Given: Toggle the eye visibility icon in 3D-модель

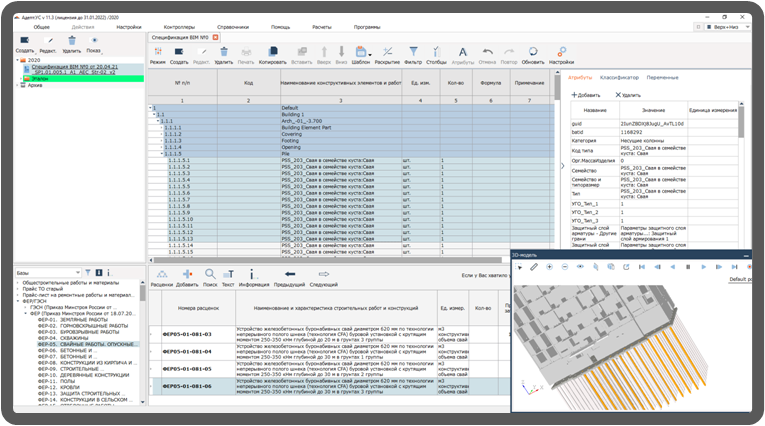Looking at the screenshot, I should point(580,267).
